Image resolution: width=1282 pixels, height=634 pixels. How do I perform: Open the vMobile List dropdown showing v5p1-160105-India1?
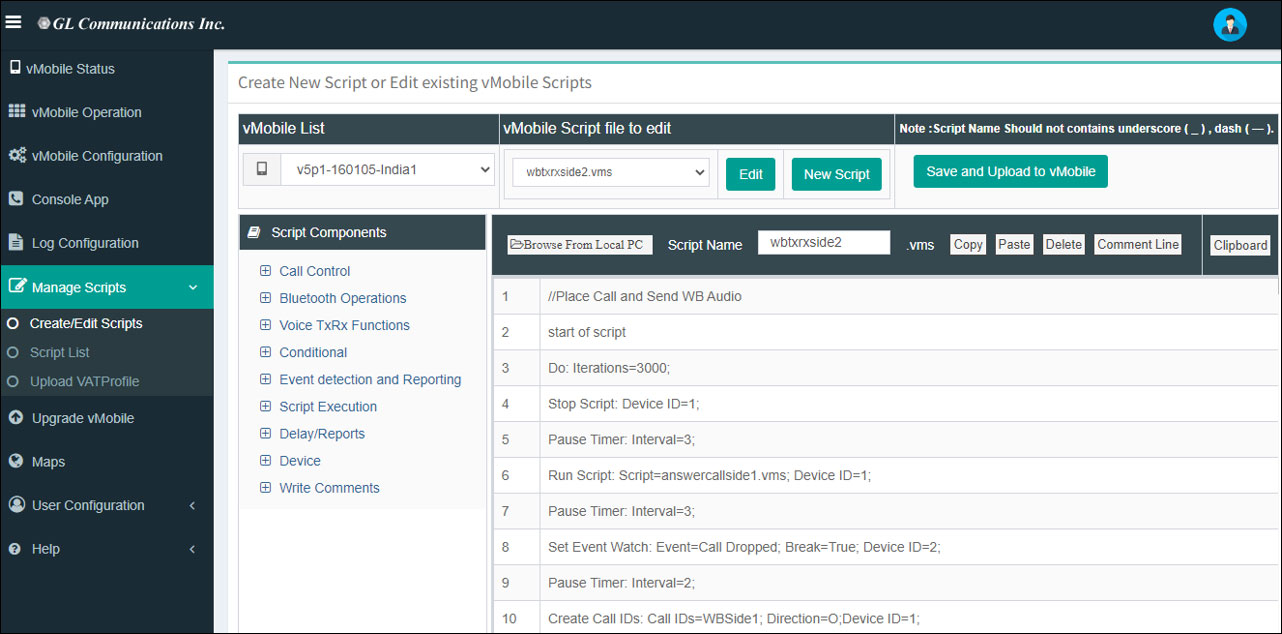[x=388, y=170]
